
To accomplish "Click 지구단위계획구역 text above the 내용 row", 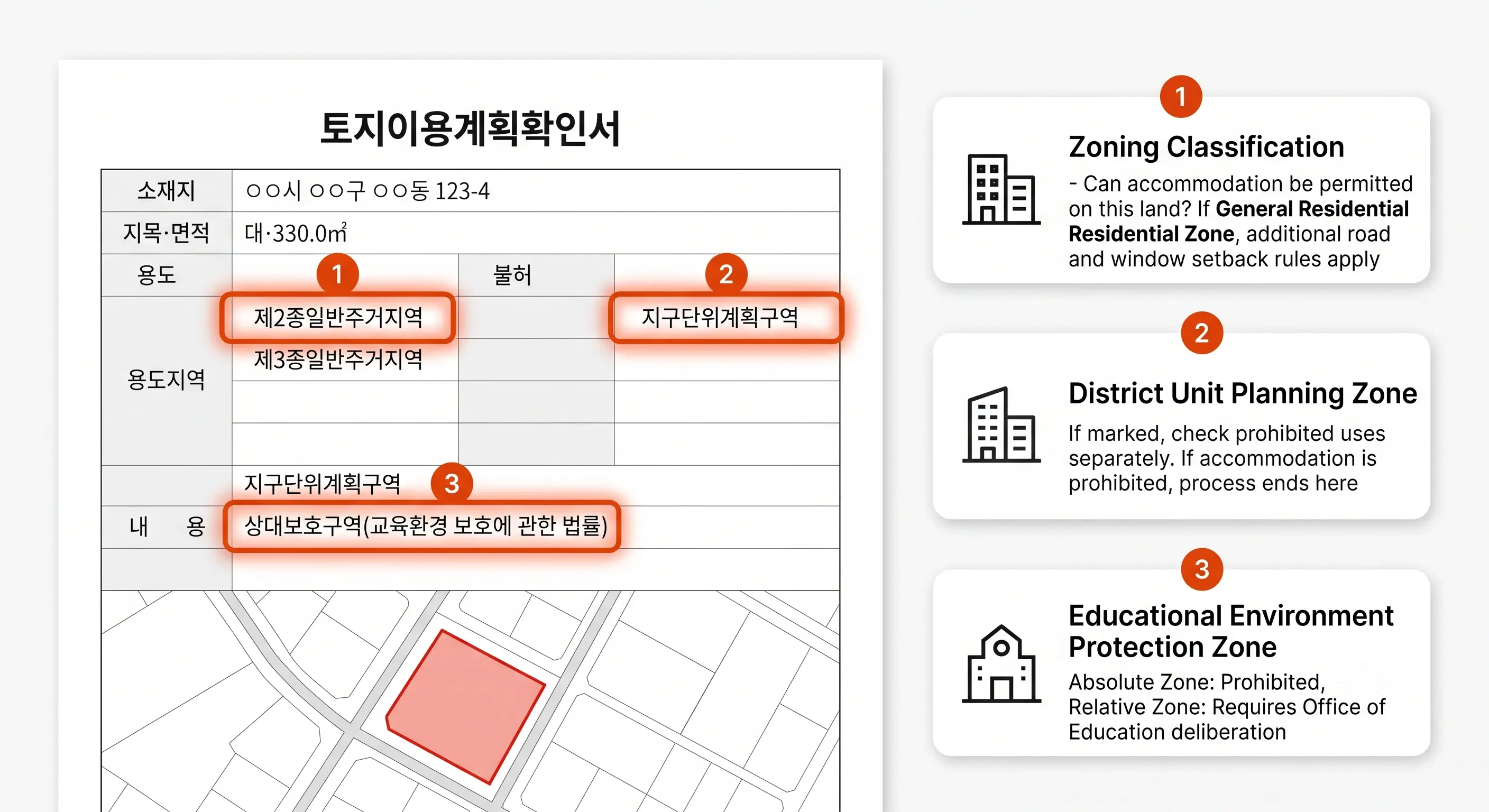I will [x=322, y=484].
